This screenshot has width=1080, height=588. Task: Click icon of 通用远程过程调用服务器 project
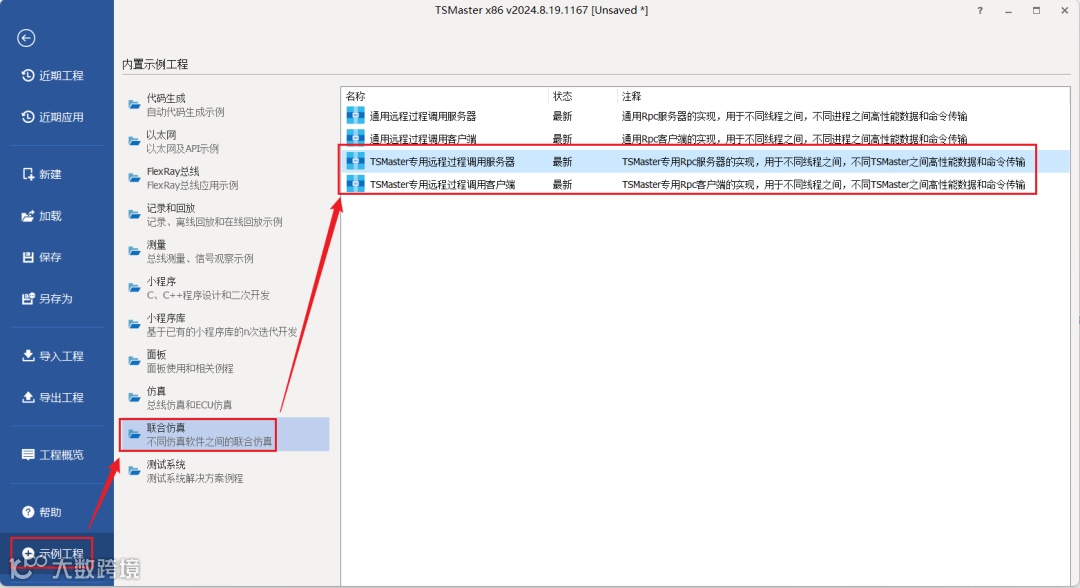tap(355, 116)
